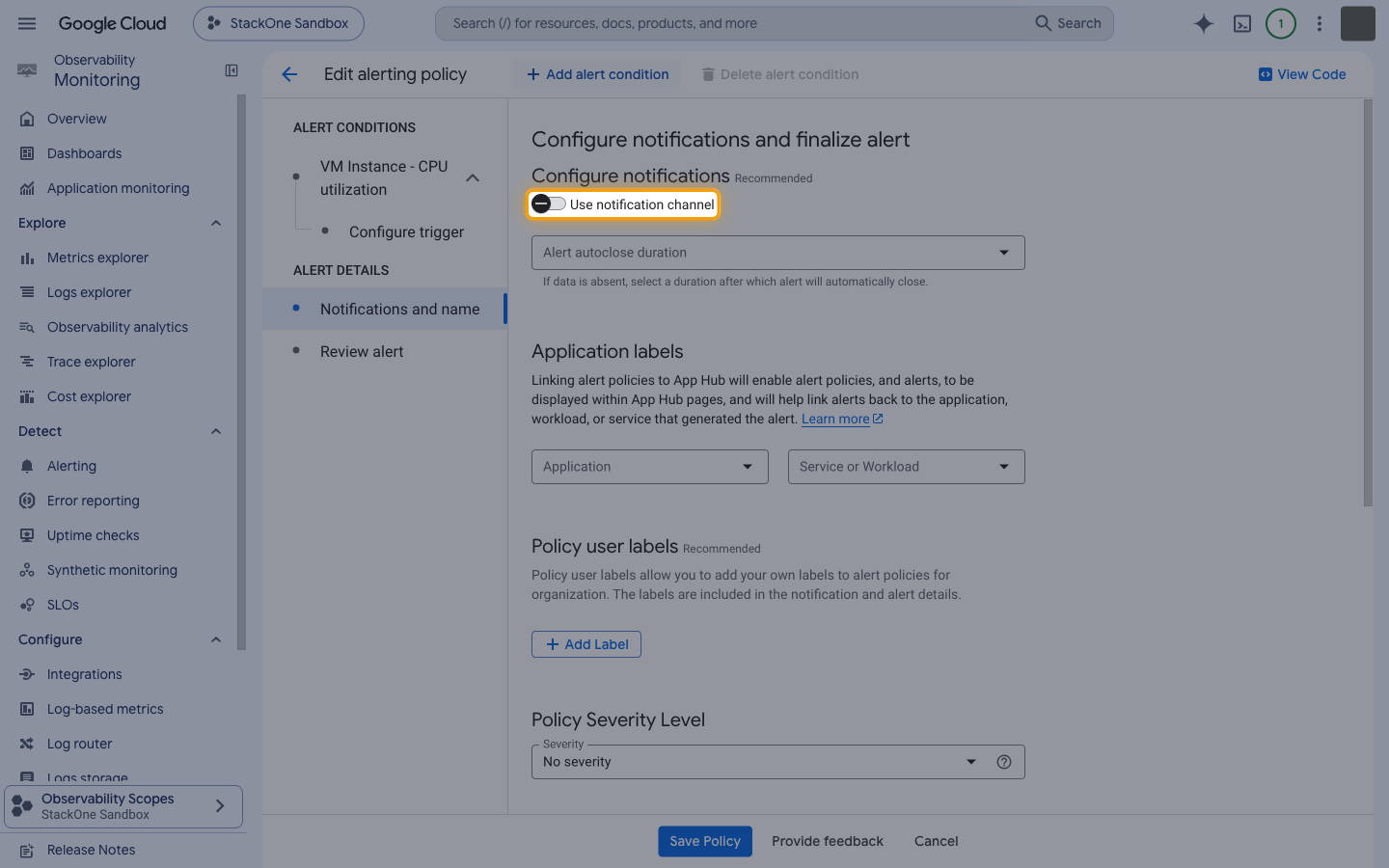Open the Alert autoclose duration dropdown

[x=777, y=253]
